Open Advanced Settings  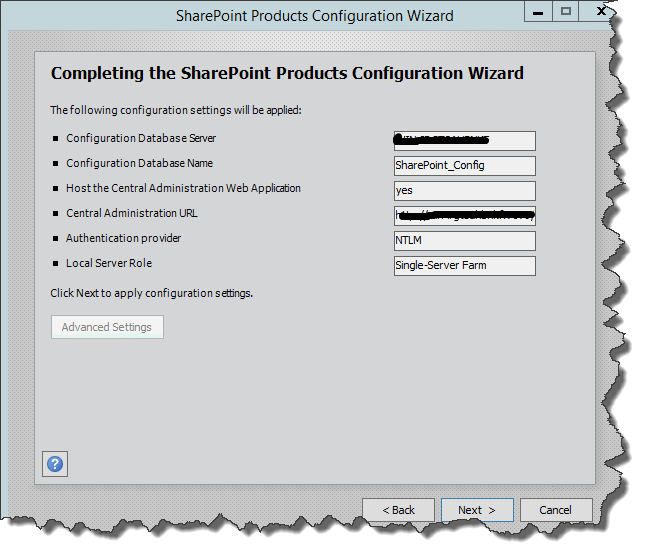[x=107, y=327]
